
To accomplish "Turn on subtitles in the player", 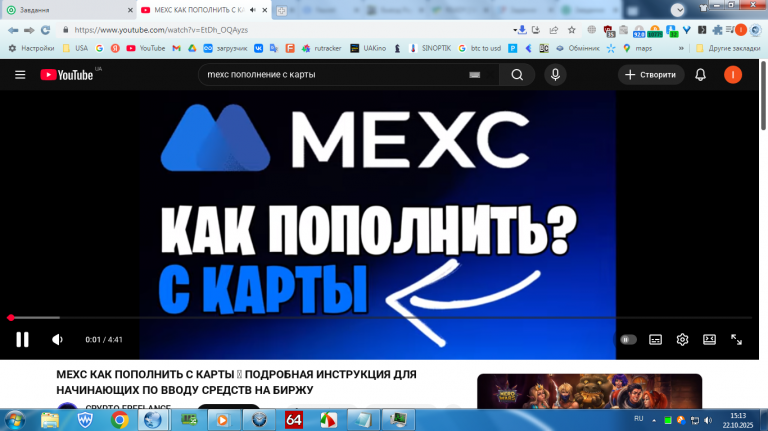I will click(655, 339).
